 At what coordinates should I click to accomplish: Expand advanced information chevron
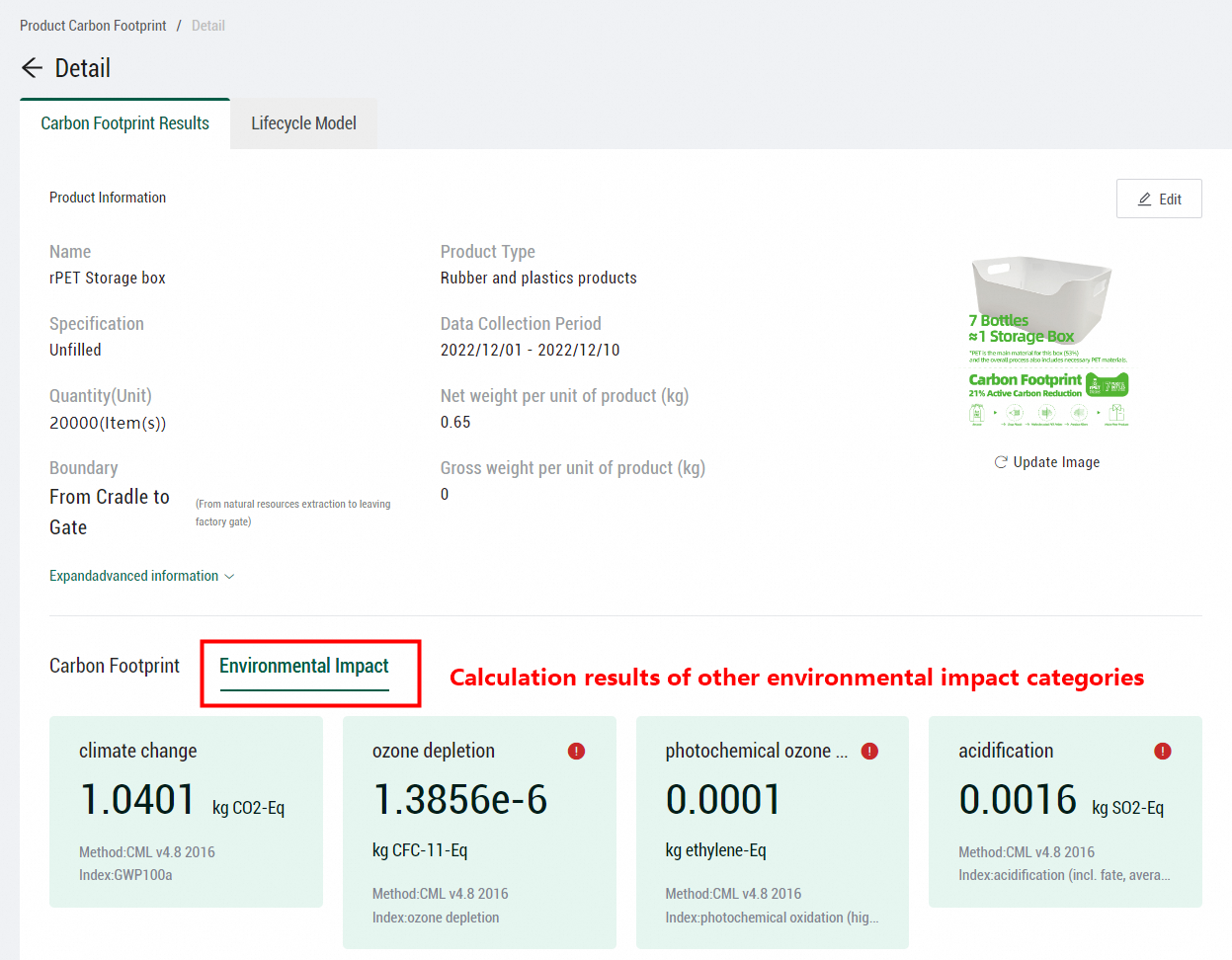pyautogui.click(x=229, y=577)
